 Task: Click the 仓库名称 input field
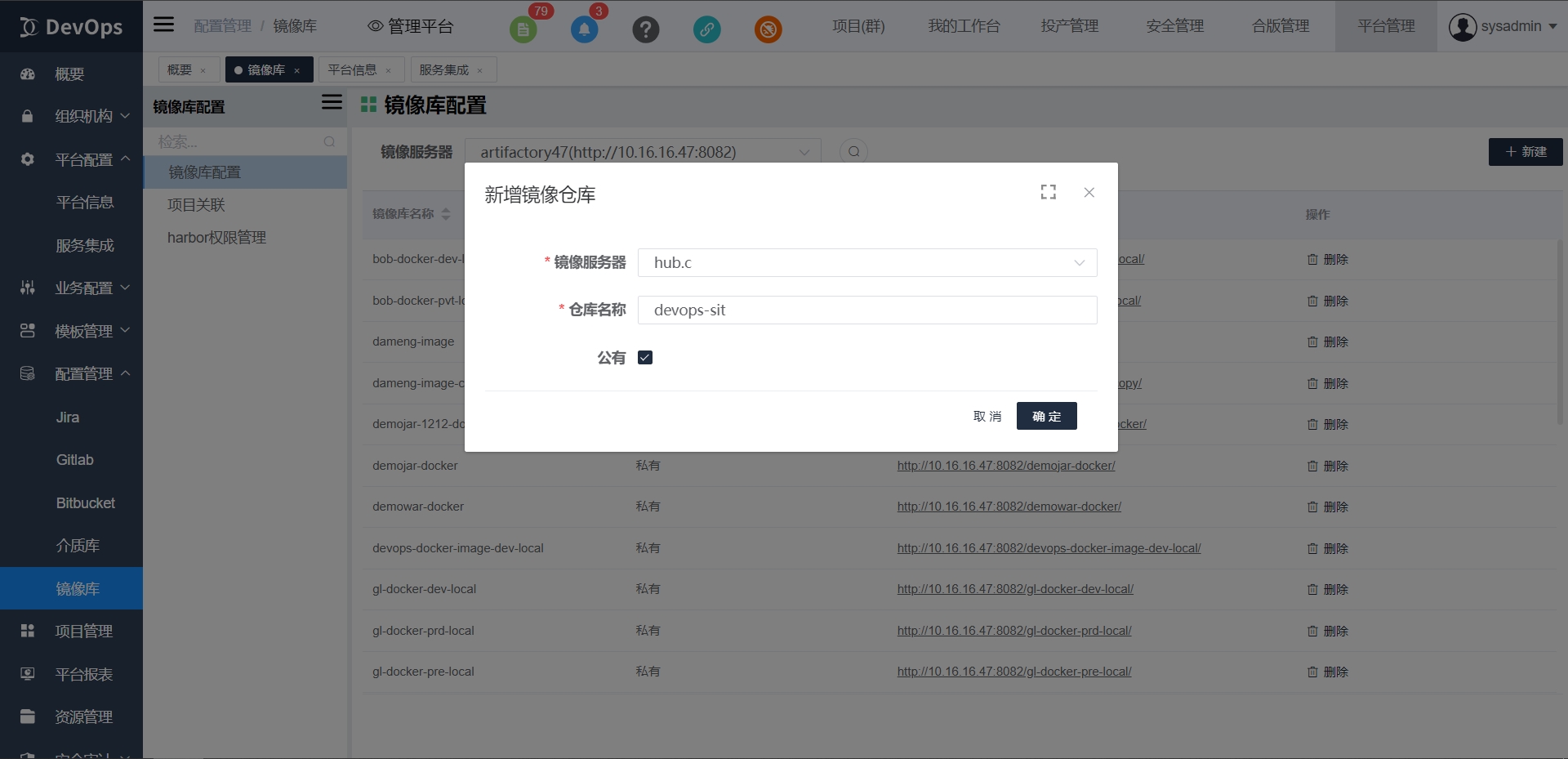coord(866,310)
